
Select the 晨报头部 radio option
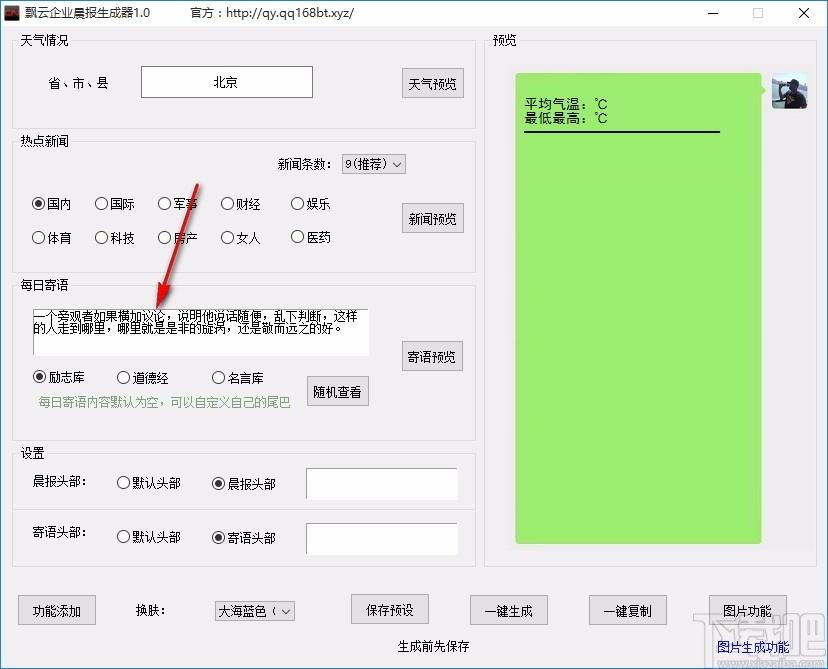[x=244, y=484]
